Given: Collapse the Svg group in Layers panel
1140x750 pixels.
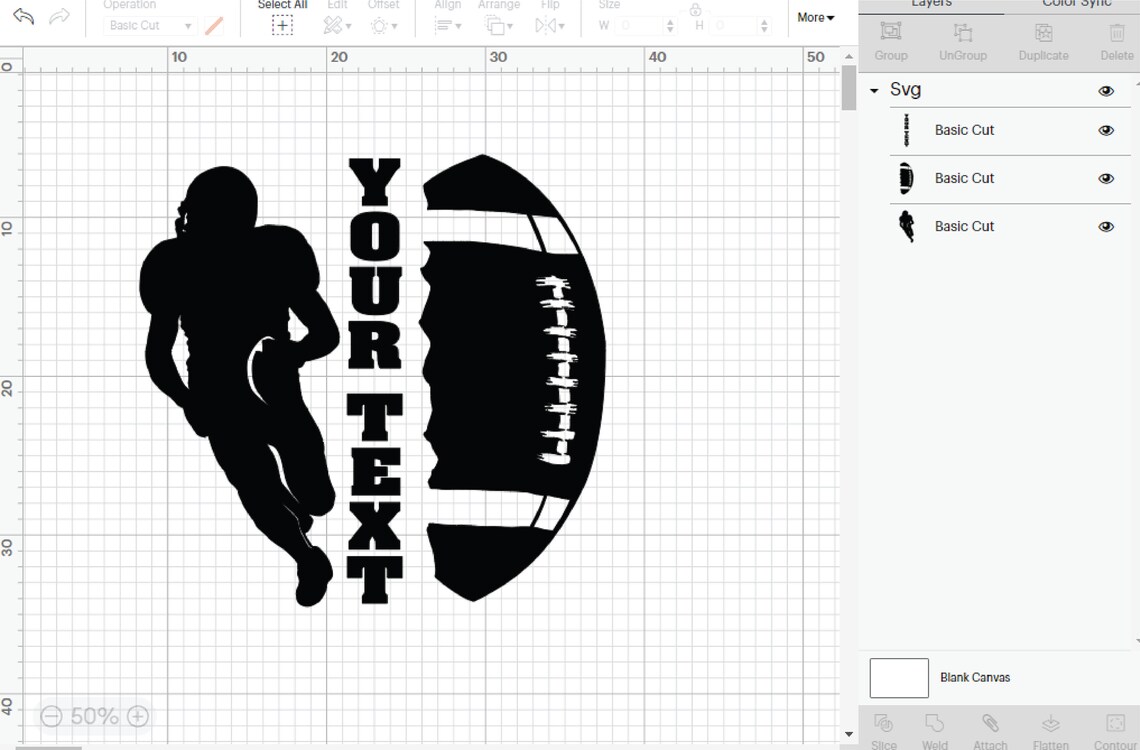Looking at the screenshot, I should 874,90.
